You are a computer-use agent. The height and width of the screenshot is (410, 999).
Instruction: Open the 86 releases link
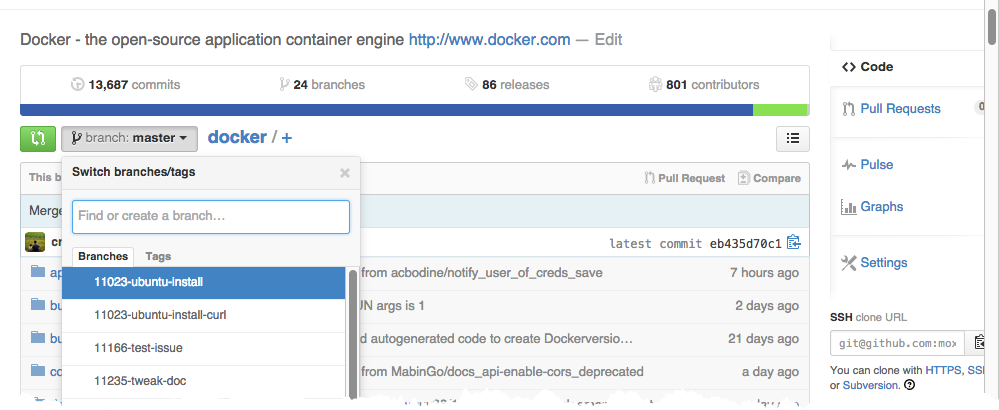(507, 85)
